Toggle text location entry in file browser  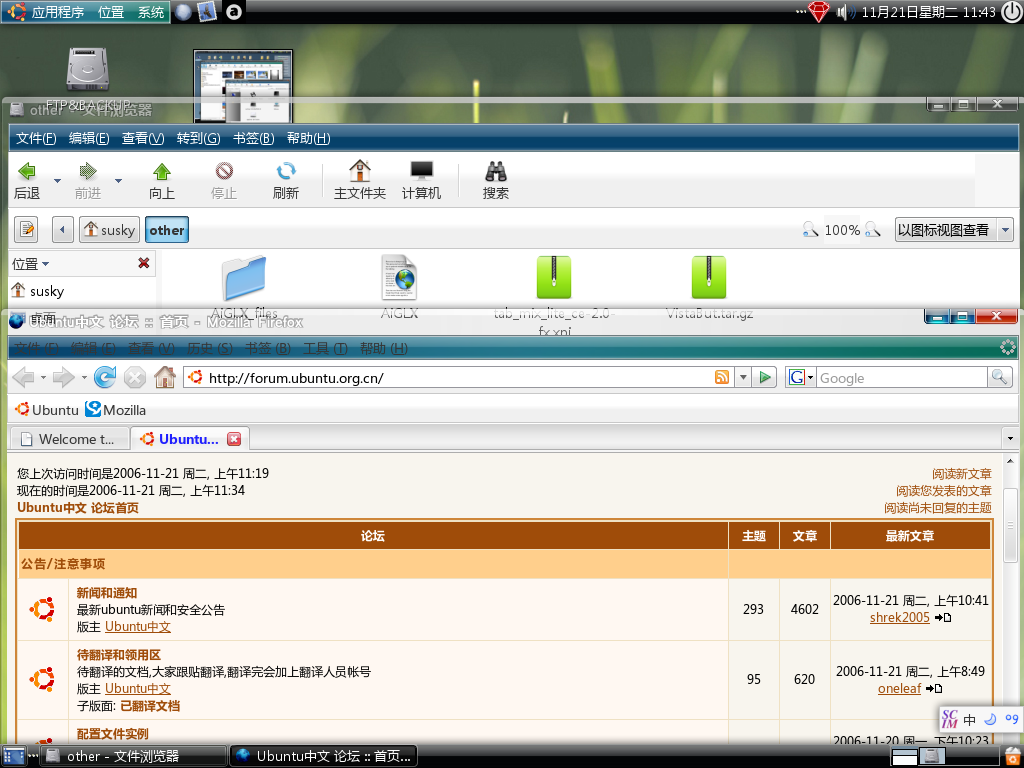pos(26,230)
